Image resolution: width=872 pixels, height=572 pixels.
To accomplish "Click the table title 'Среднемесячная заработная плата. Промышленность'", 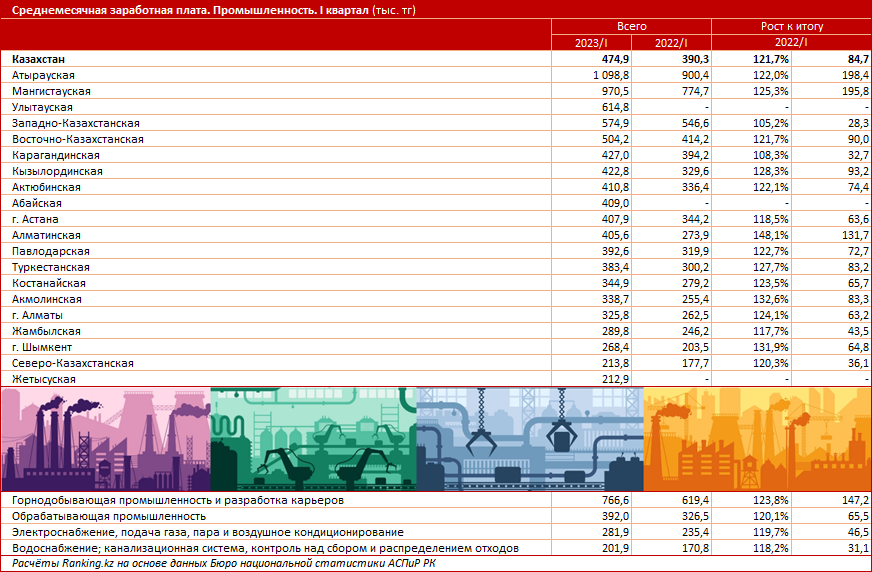I will point(164,10).
